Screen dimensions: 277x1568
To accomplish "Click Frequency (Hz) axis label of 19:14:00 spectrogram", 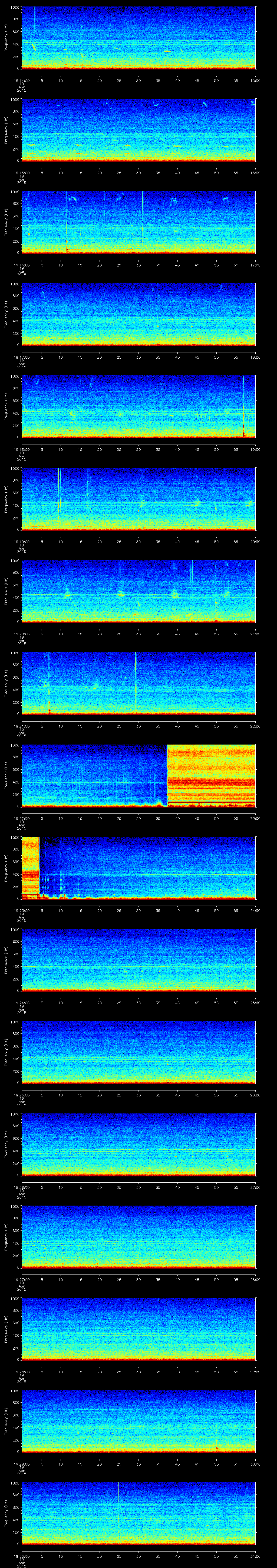I will 6,38.
